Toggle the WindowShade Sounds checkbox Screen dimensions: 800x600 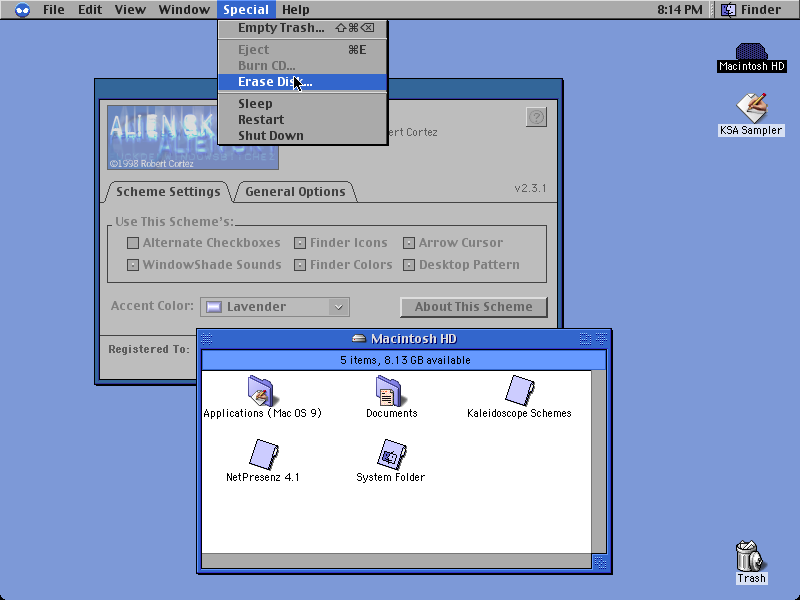(x=133, y=265)
